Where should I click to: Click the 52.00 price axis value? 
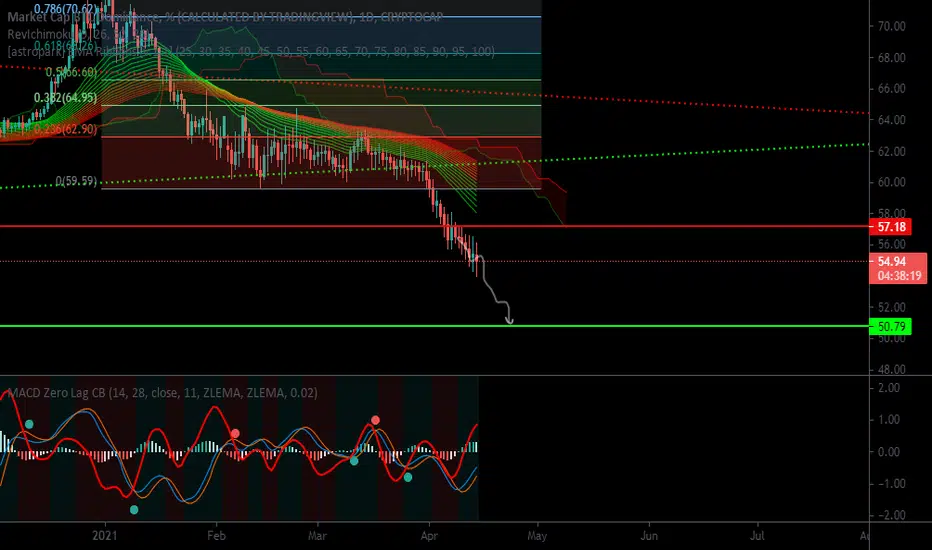pos(892,307)
